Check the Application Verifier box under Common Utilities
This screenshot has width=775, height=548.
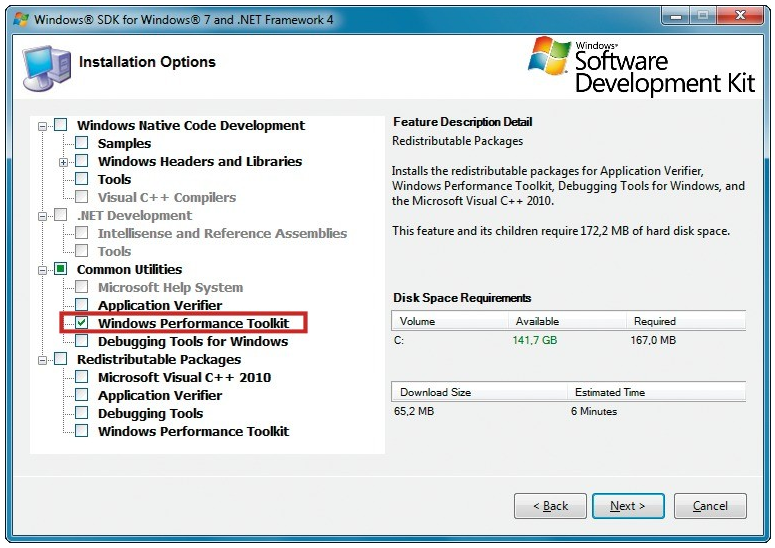coord(82,305)
